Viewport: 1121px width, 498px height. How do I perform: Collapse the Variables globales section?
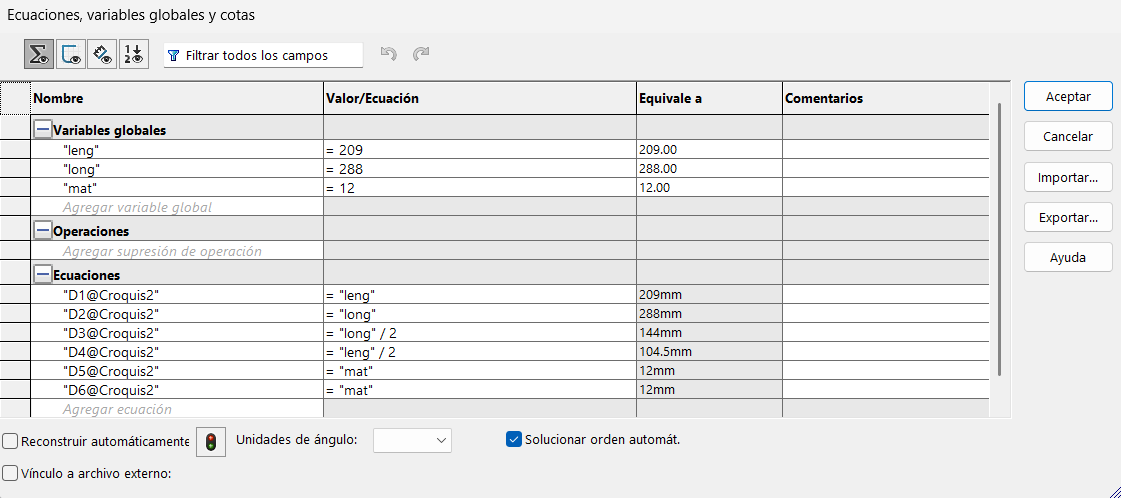(x=42, y=129)
